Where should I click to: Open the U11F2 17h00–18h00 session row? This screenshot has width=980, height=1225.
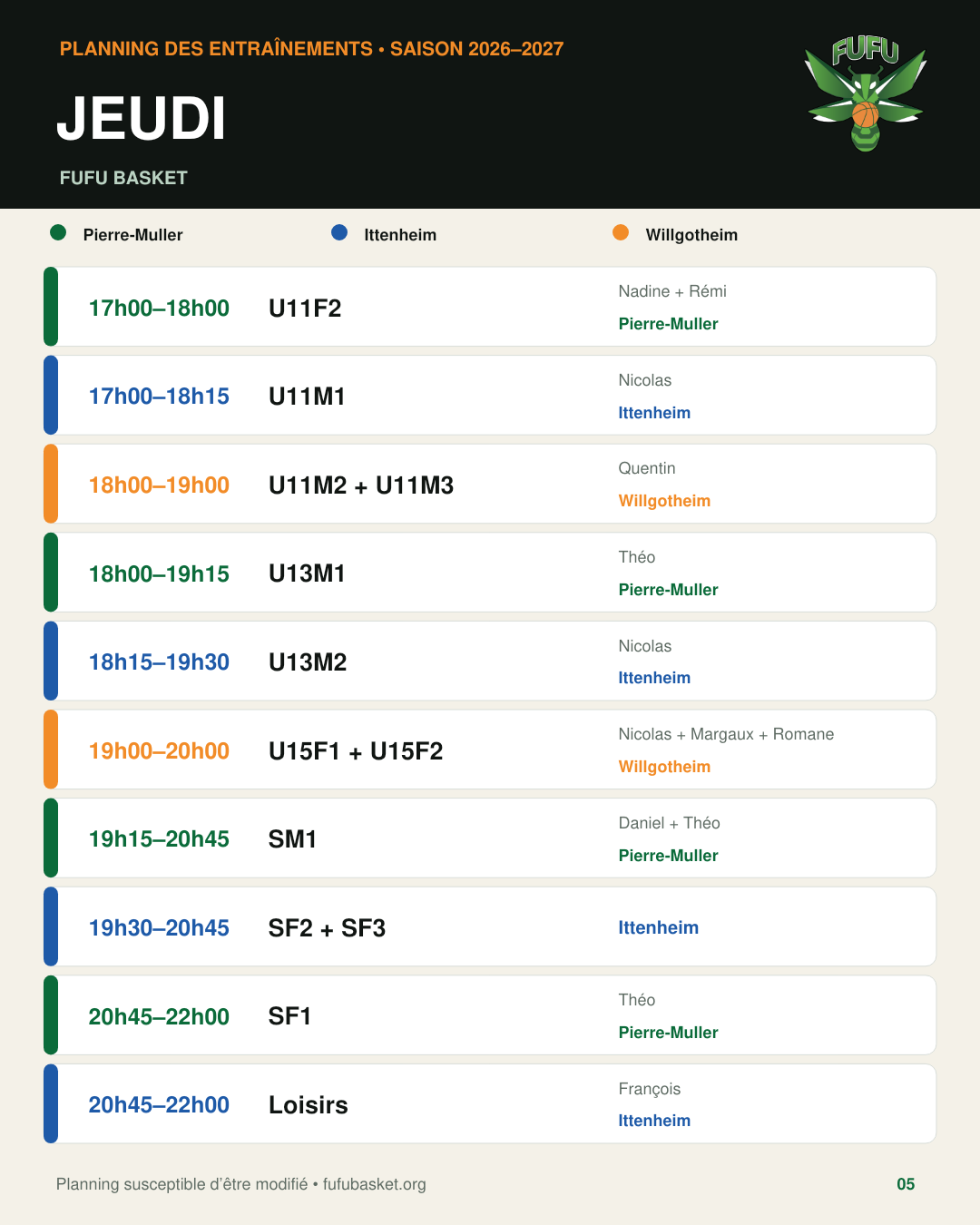click(490, 307)
